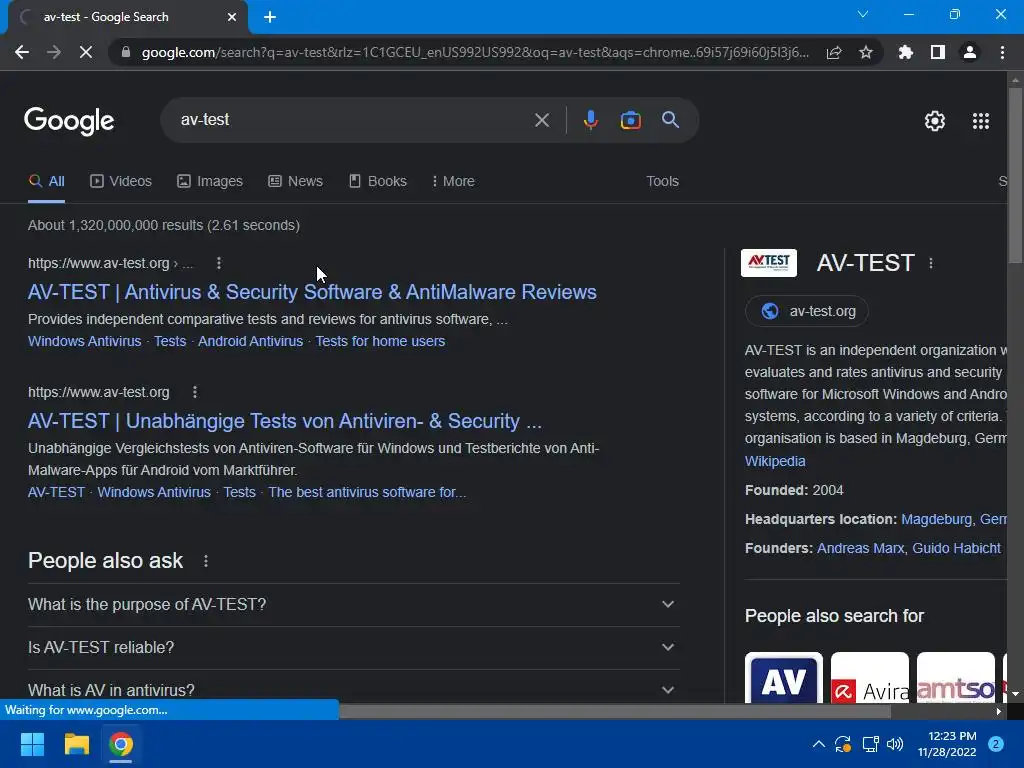The image size is (1024, 768).
Task: Open taskbar clock and date
Action: pyautogui.click(x=947, y=744)
